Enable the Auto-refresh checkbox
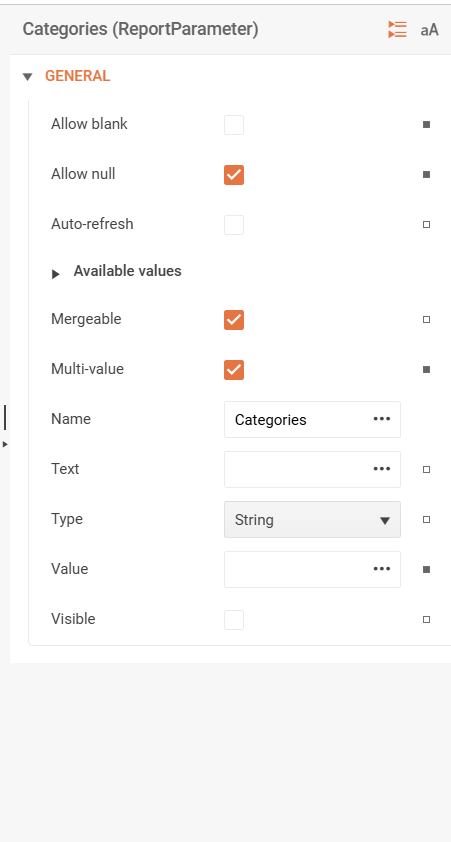This screenshot has height=842, width=451. tap(234, 225)
